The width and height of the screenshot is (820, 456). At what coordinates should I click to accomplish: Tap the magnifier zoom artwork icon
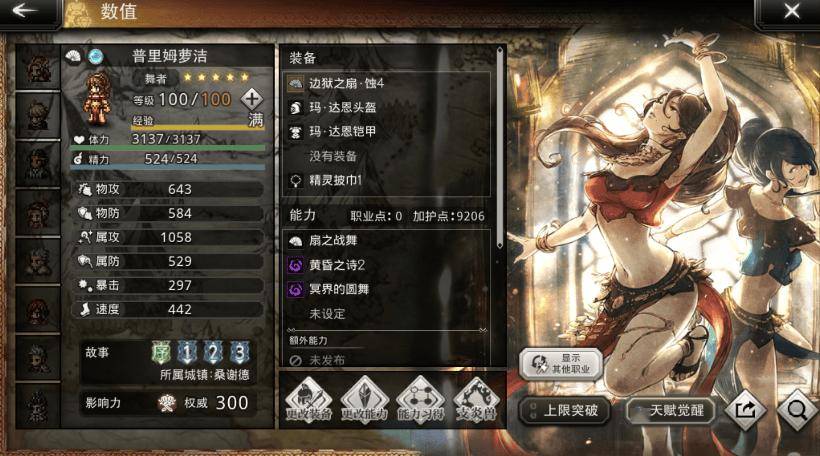797,410
